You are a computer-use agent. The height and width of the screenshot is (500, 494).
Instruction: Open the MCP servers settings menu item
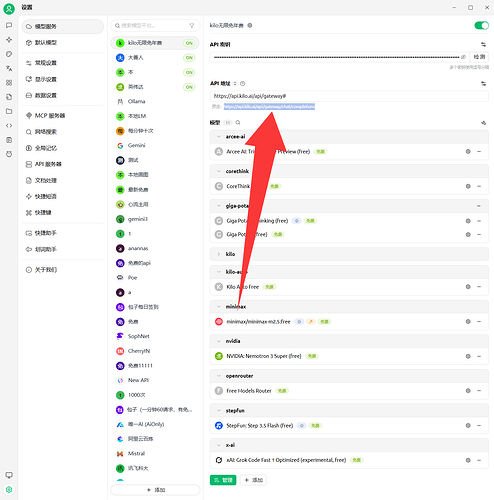(x=63, y=116)
